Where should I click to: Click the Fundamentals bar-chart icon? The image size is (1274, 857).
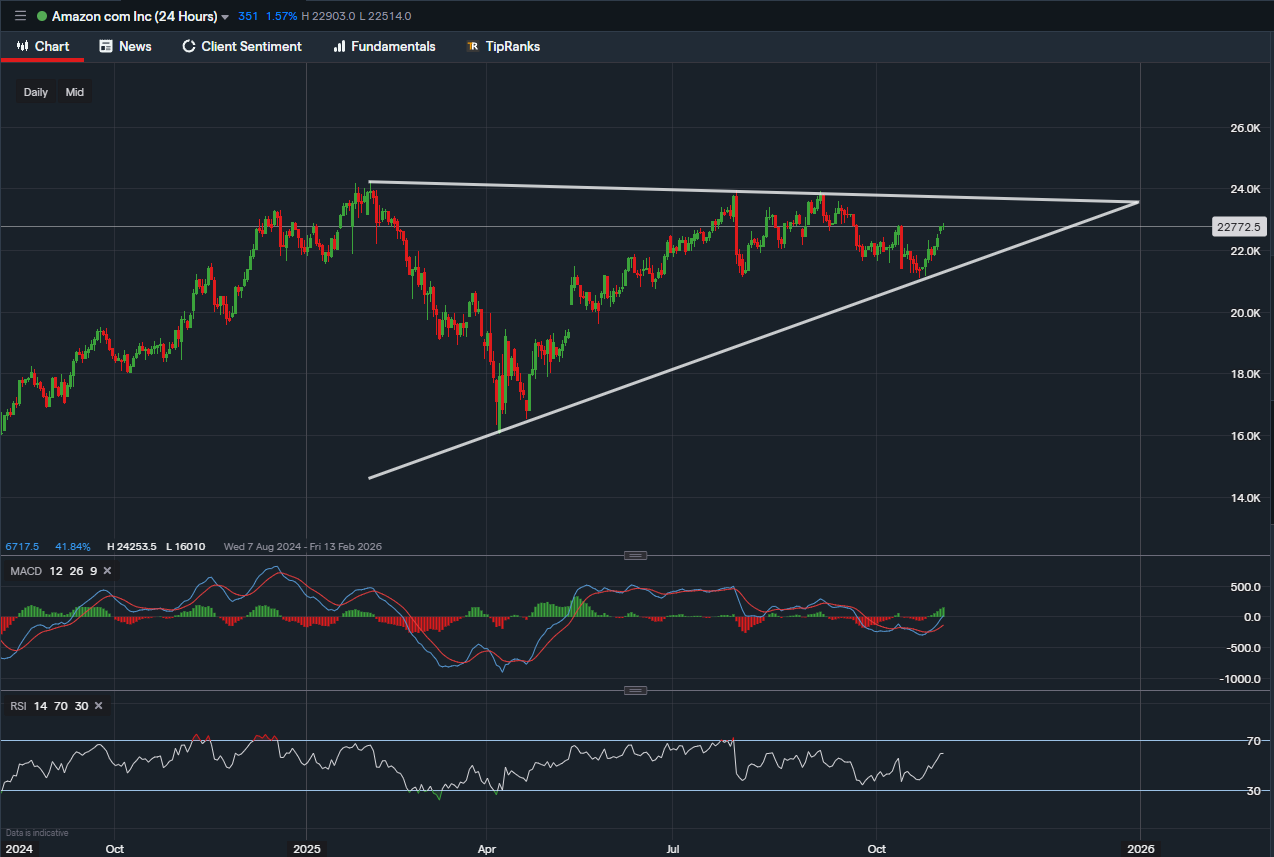tap(339, 46)
